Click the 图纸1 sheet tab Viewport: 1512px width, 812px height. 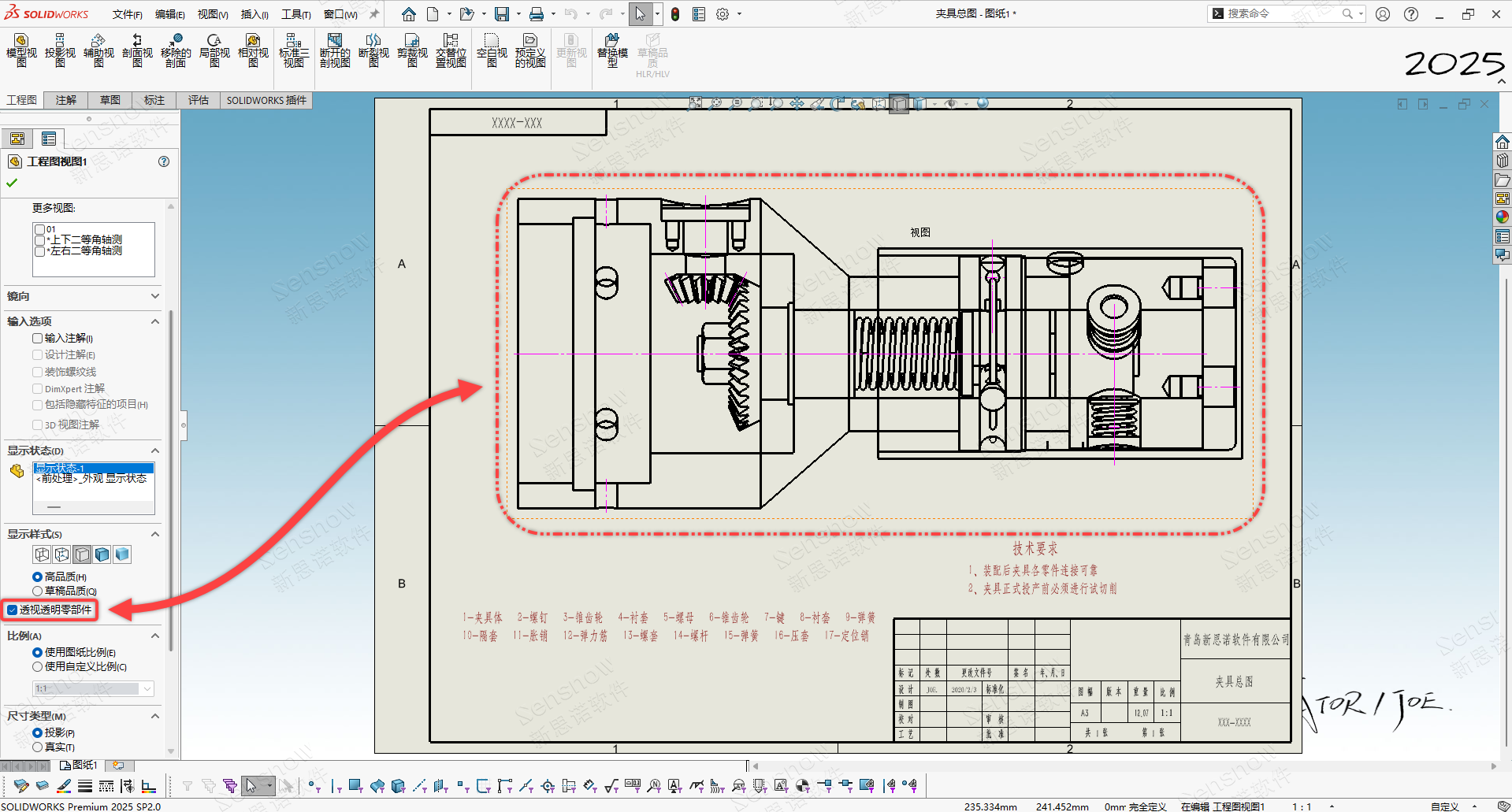point(79,765)
